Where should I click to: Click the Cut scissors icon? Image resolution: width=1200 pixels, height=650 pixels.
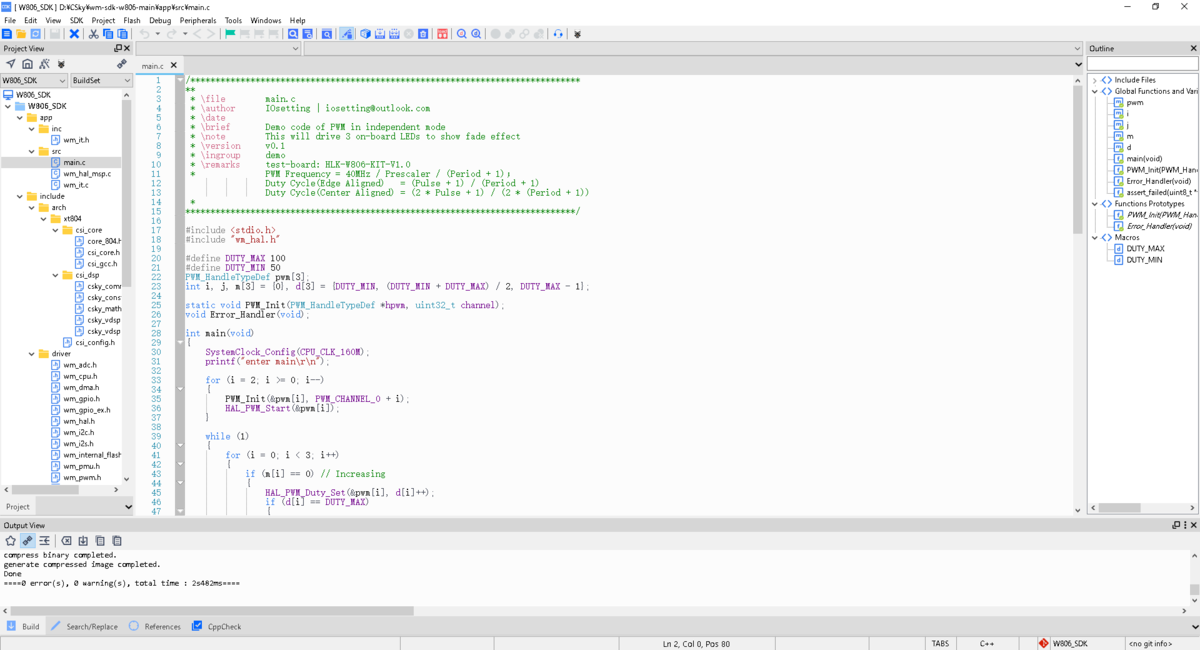tap(93, 34)
